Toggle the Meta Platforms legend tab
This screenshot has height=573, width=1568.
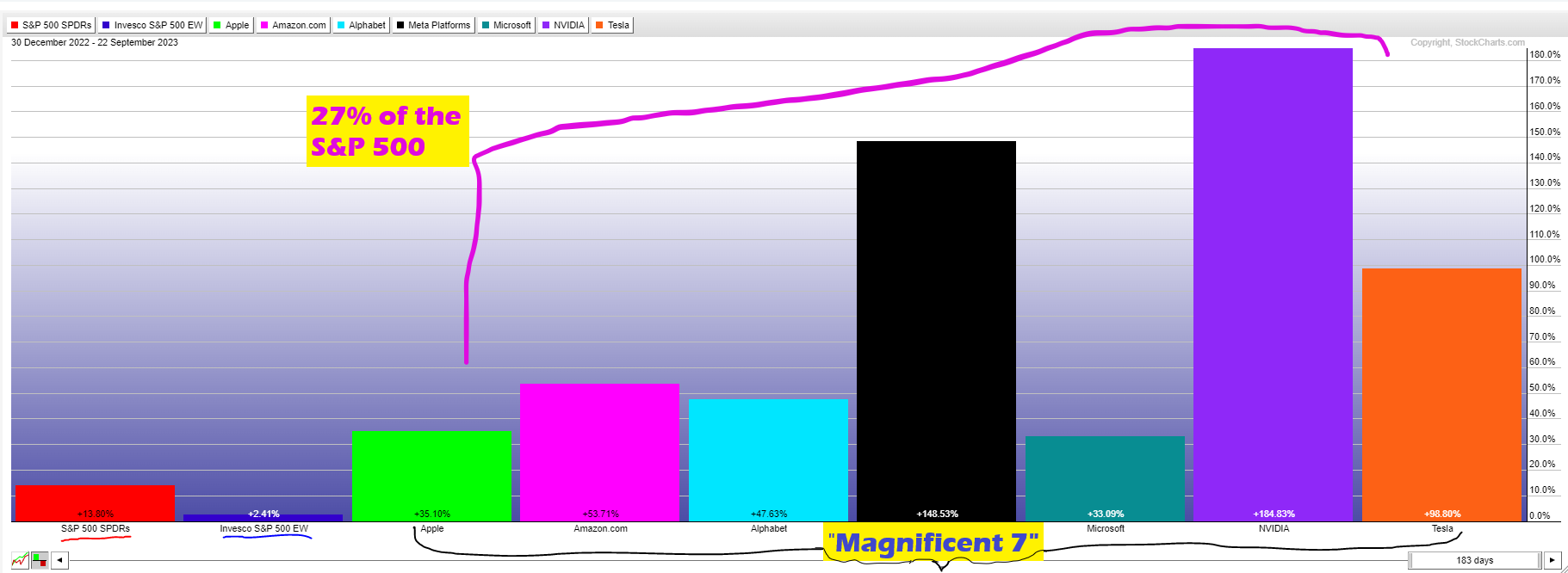click(x=433, y=25)
